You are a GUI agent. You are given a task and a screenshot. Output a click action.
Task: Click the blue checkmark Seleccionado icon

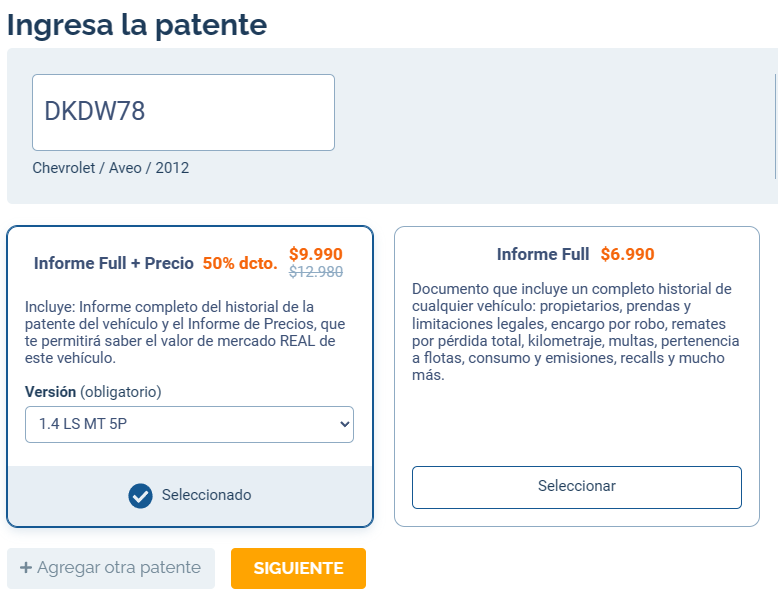click(x=140, y=495)
